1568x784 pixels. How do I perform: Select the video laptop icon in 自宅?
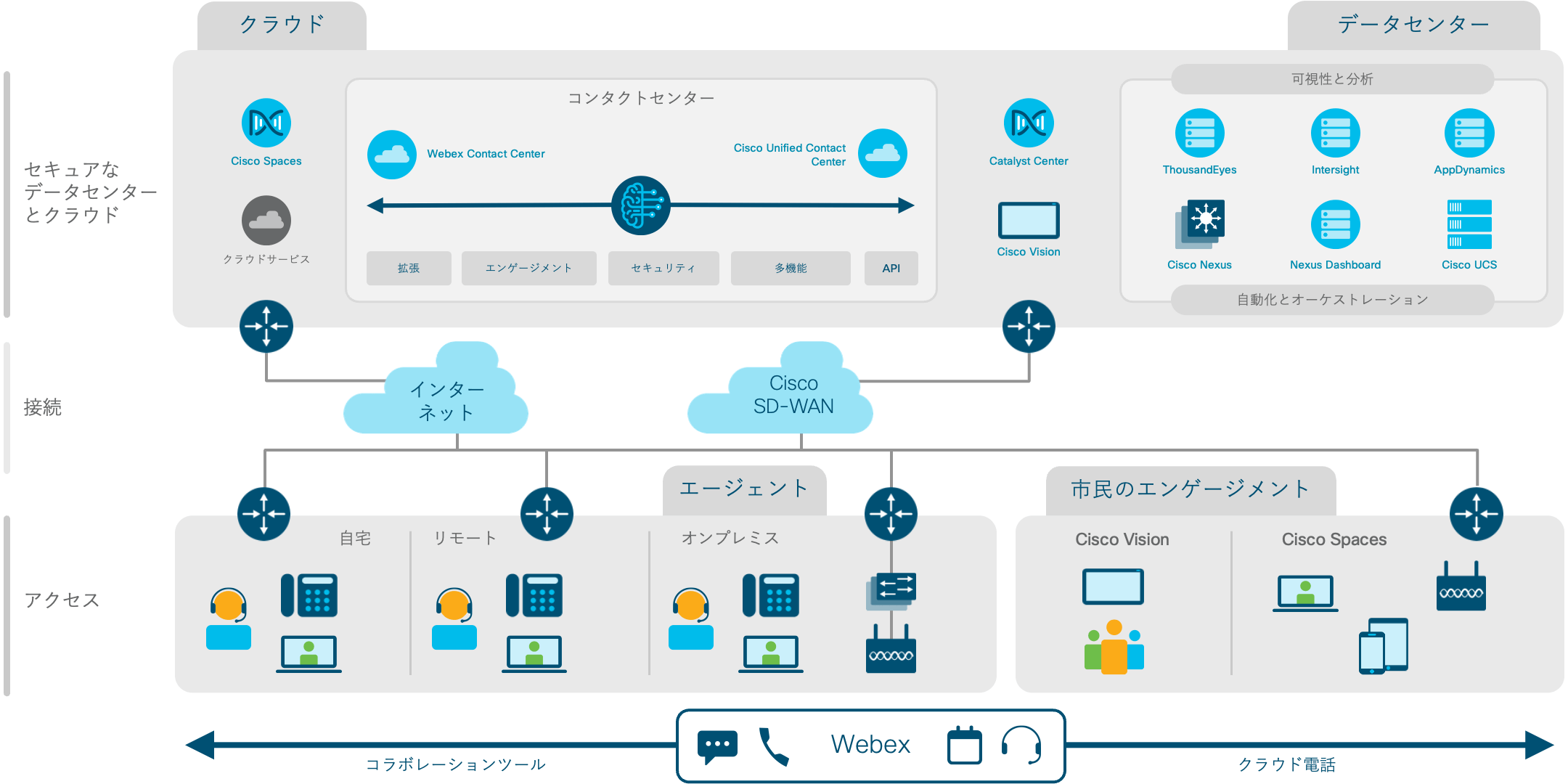pos(309,654)
